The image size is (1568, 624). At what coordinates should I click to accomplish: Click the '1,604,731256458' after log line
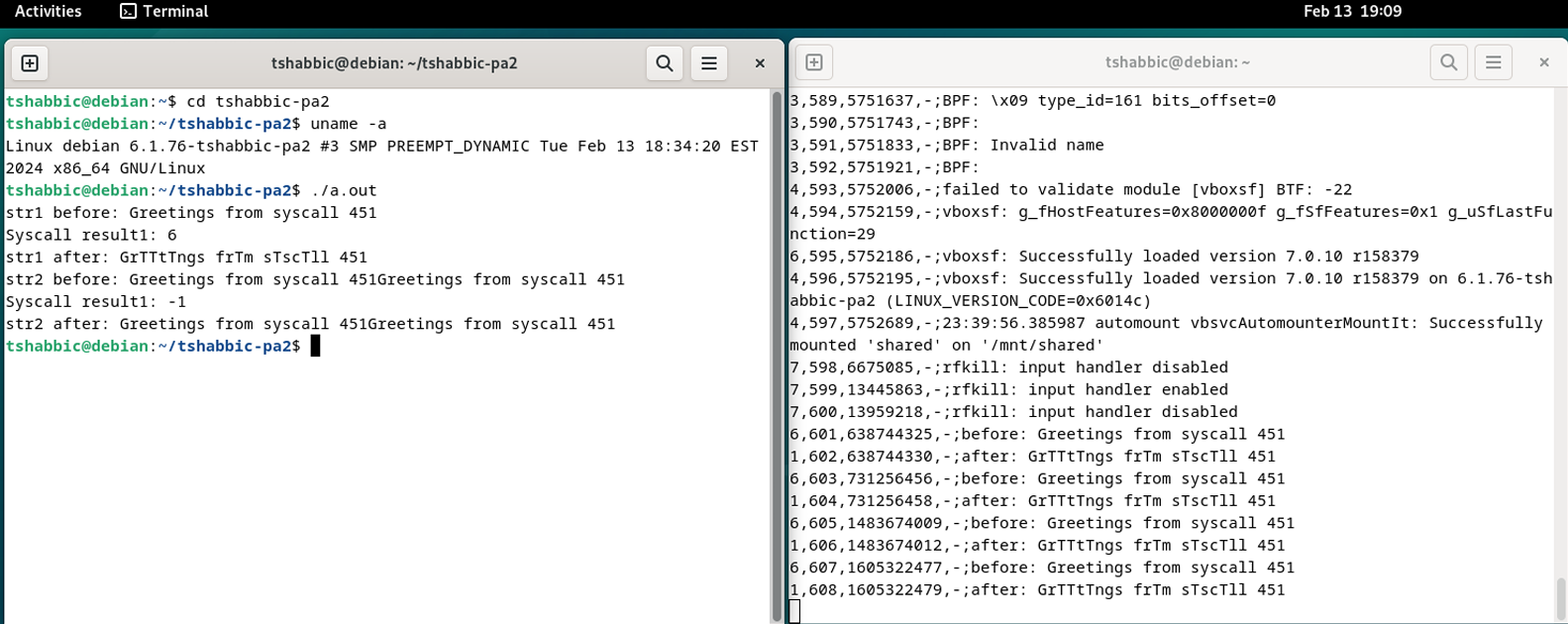click(x=1032, y=500)
